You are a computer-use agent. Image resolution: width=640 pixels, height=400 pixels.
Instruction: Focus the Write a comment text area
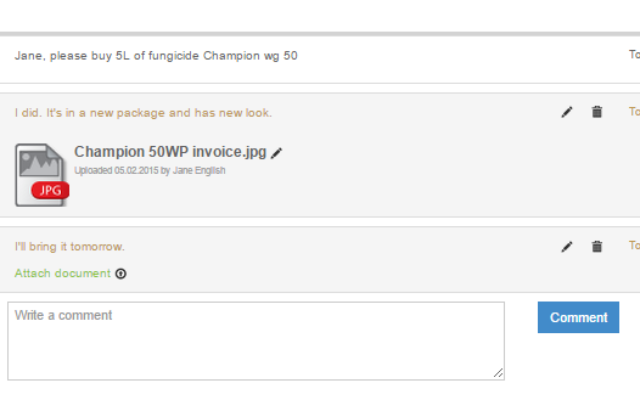point(256,341)
